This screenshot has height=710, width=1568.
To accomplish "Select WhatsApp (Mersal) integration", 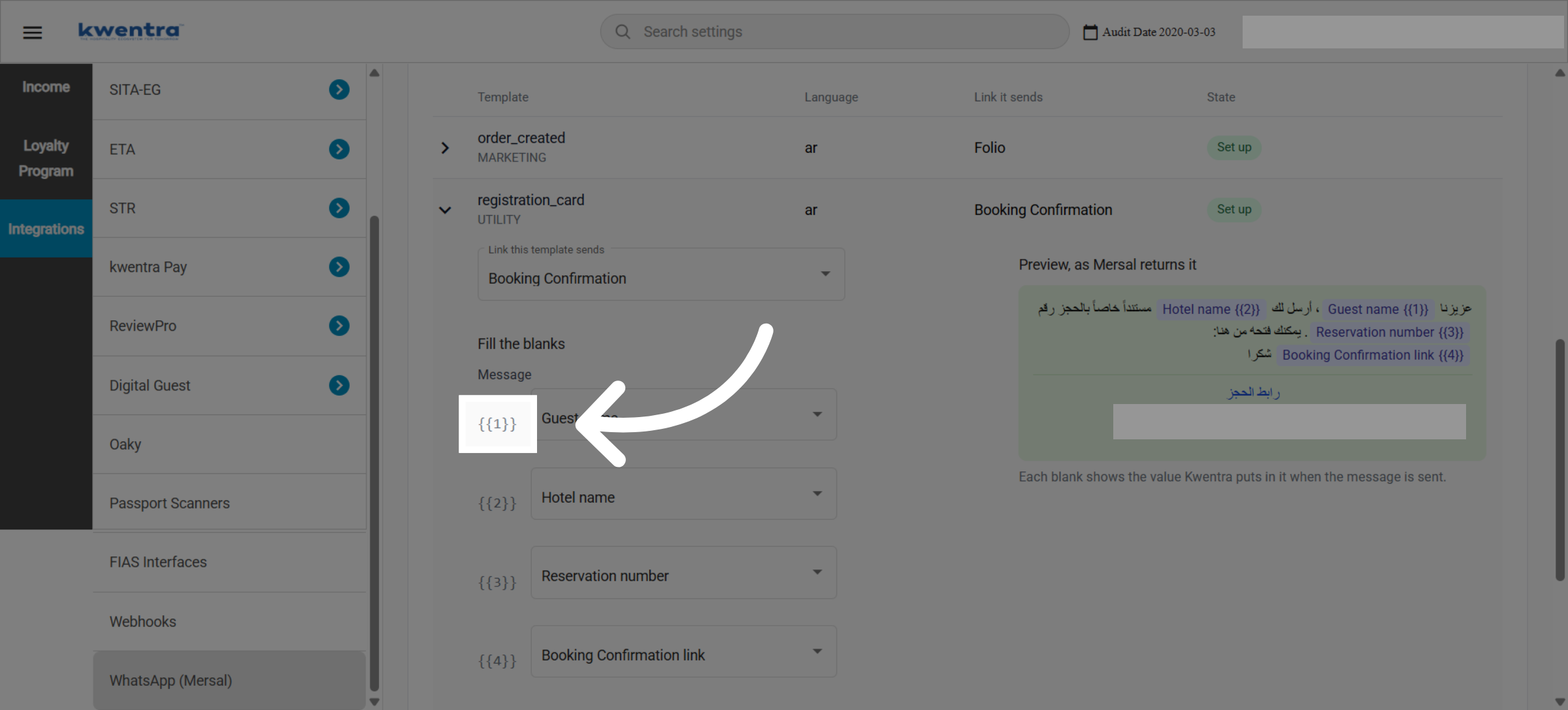I will [x=229, y=680].
